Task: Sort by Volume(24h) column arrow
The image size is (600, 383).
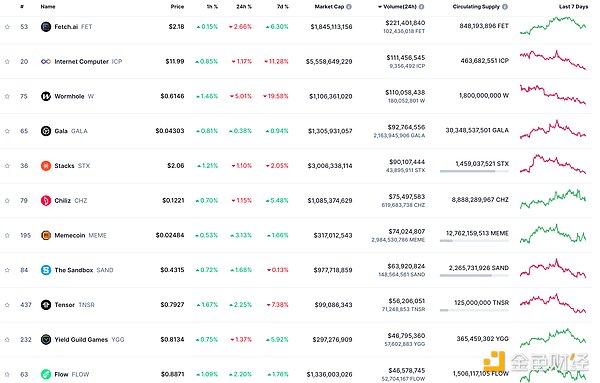Action: pos(380,7)
